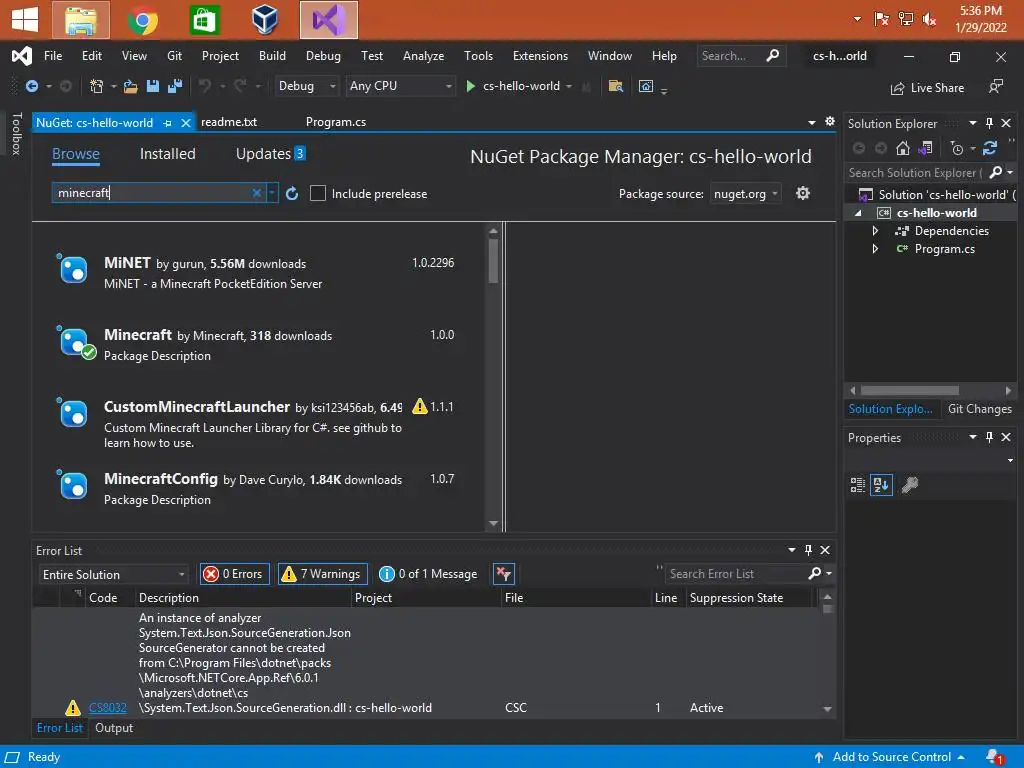Switch views icon in Solution Explorer toolbar
Viewport: 1024px width, 768px height.
point(925,148)
